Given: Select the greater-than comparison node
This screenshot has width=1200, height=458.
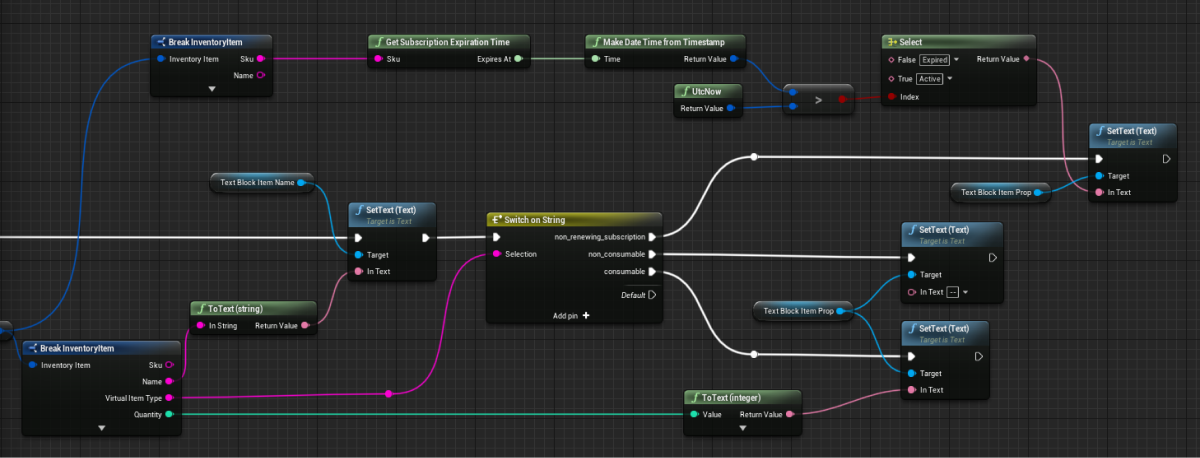Looking at the screenshot, I should click(x=819, y=100).
